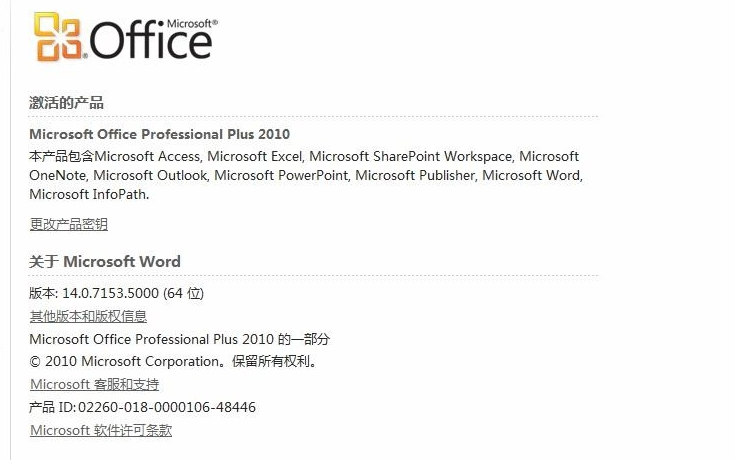Click the 产品 ID number line
The width and height of the screenshot is (735, 460).
[x=143, y=407]
